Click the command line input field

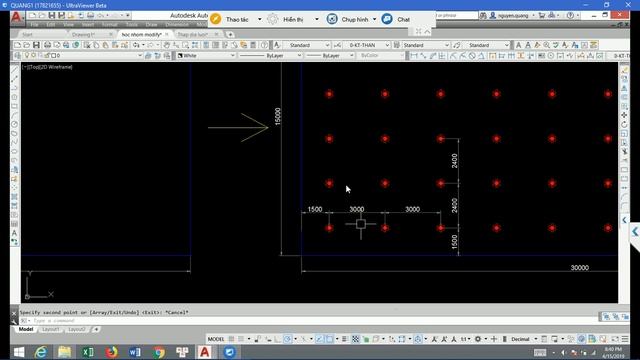[310, 321]
